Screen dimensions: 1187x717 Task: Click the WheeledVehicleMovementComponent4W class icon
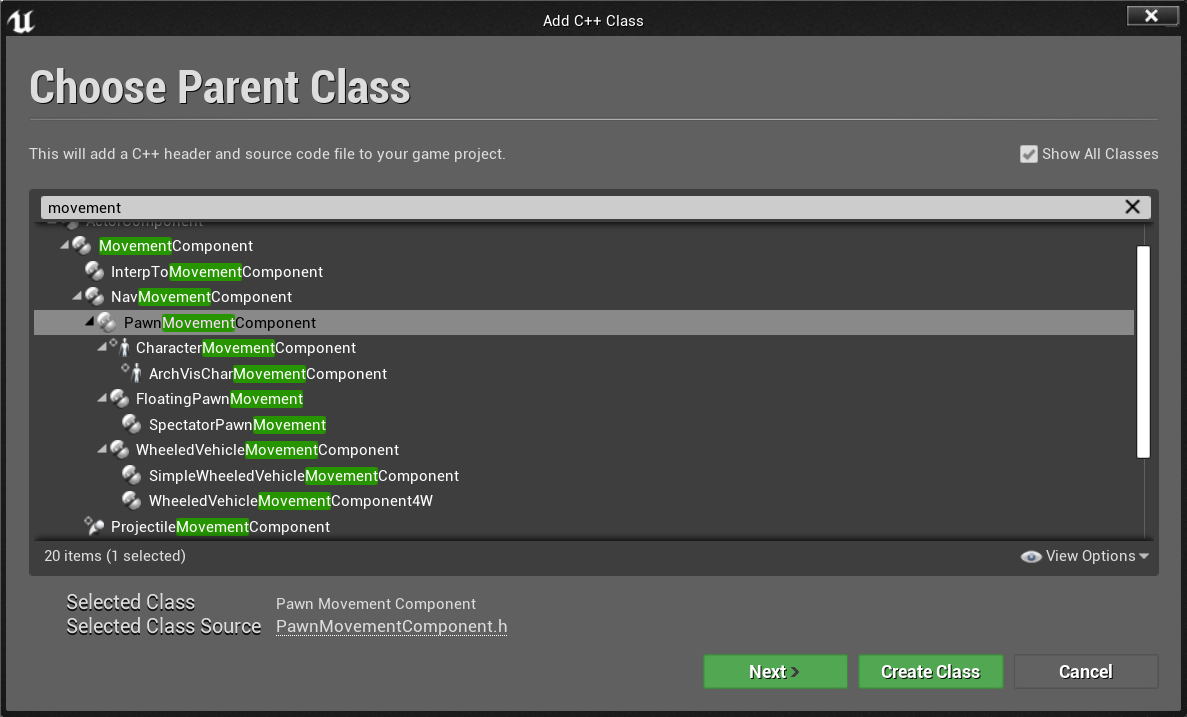coord(132,500)
